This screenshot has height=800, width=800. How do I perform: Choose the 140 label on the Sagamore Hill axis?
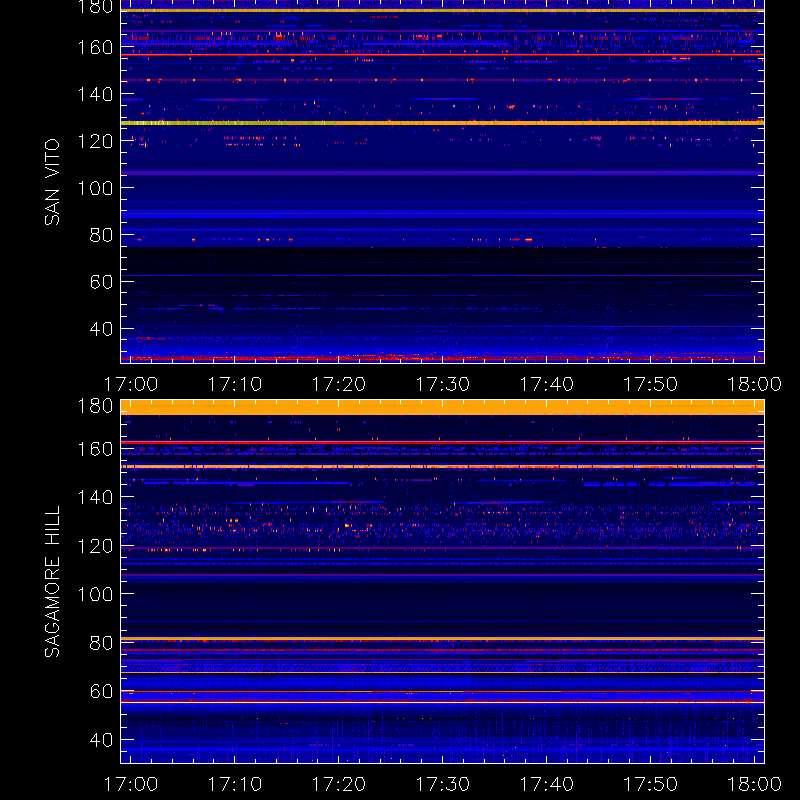(x=95, y=497)
